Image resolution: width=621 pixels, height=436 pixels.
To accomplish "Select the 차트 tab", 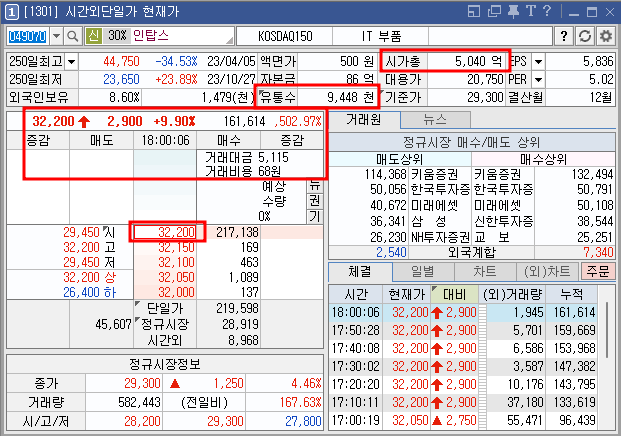I will point(485,272).
